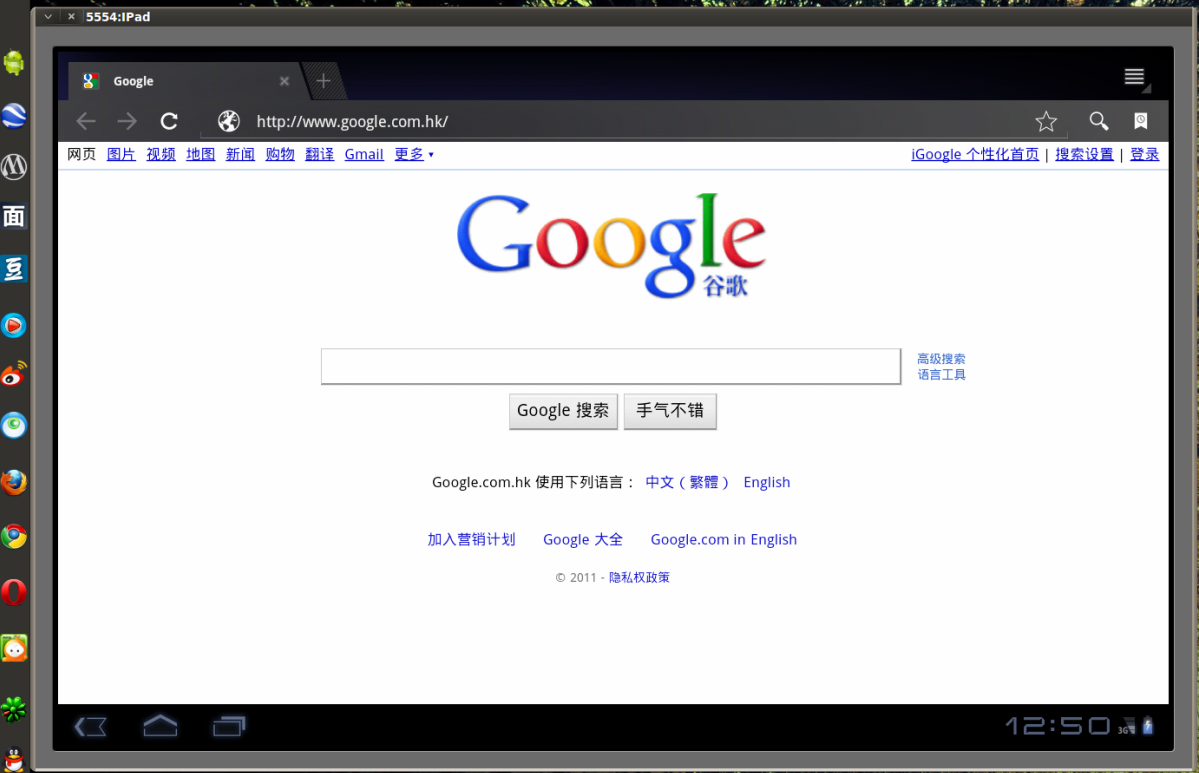The image size is (1199, 773).
Task: Click the 3G signal indicator icon
Action: coord(1127,726)
